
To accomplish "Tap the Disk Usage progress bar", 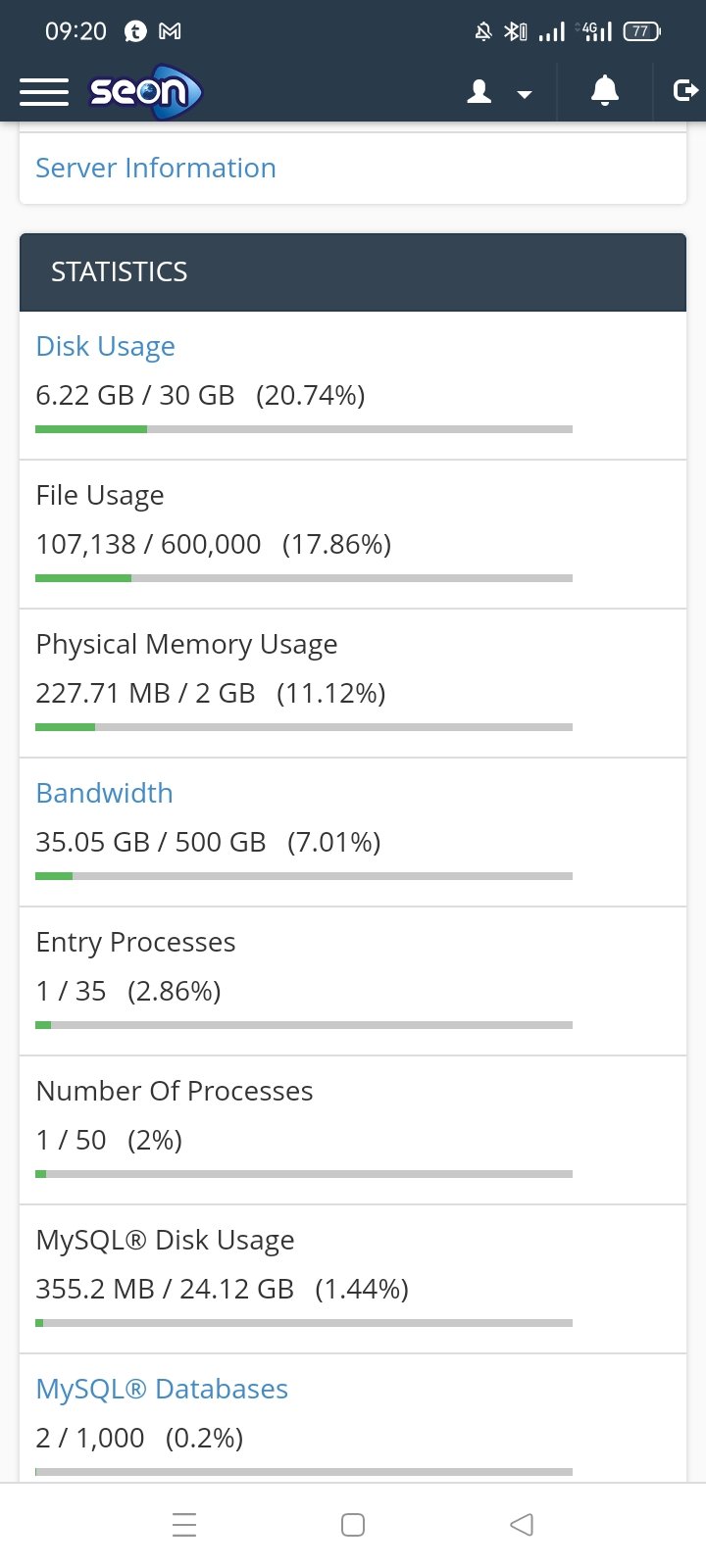I will click(x=304, y=429).
